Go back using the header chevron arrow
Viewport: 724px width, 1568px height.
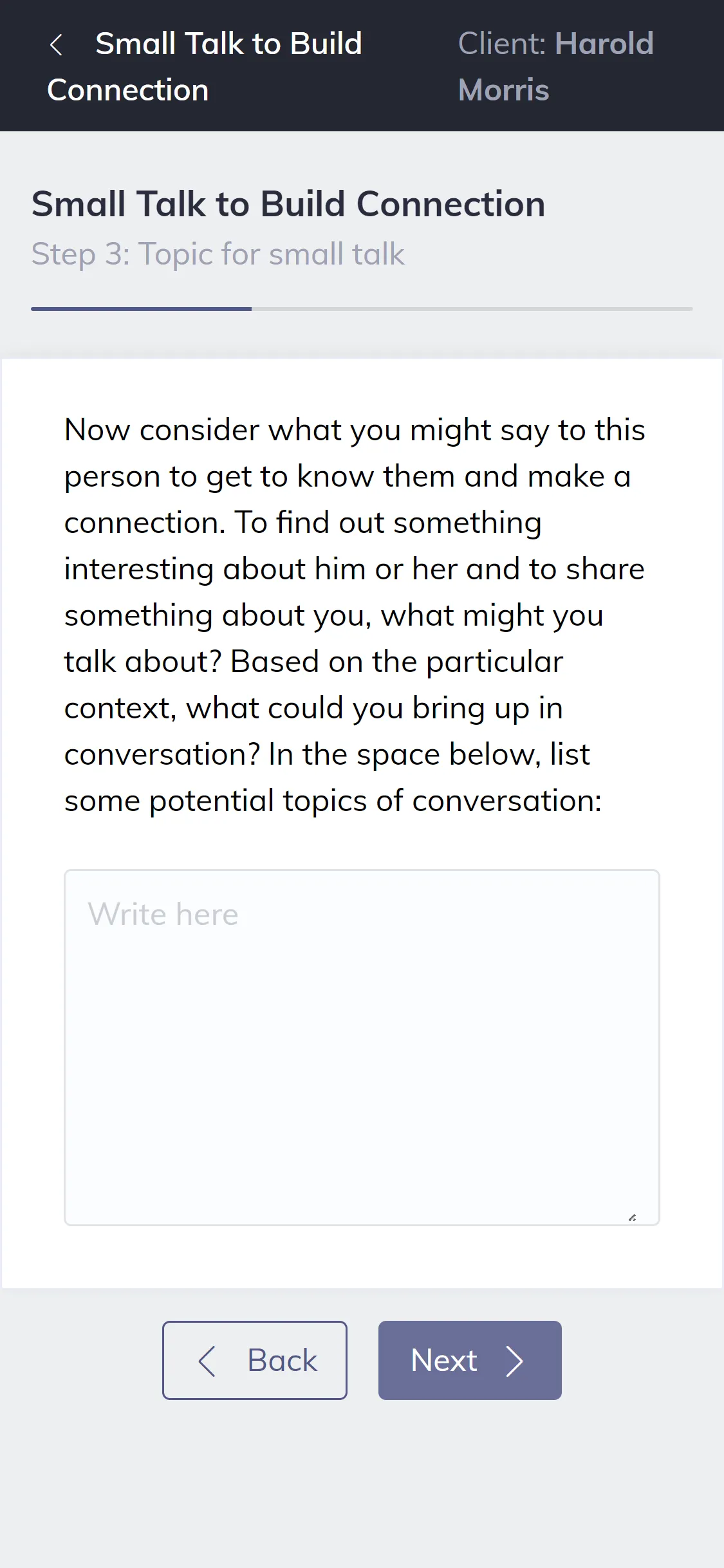coord(56,45)
